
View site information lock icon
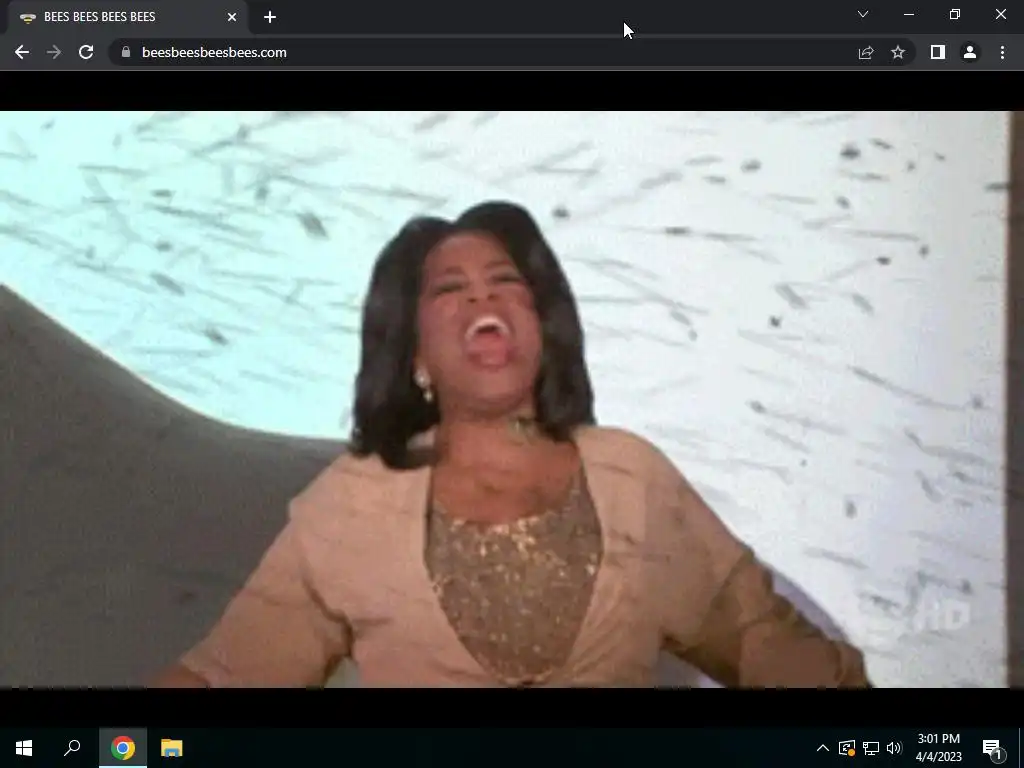click(126, 52)
